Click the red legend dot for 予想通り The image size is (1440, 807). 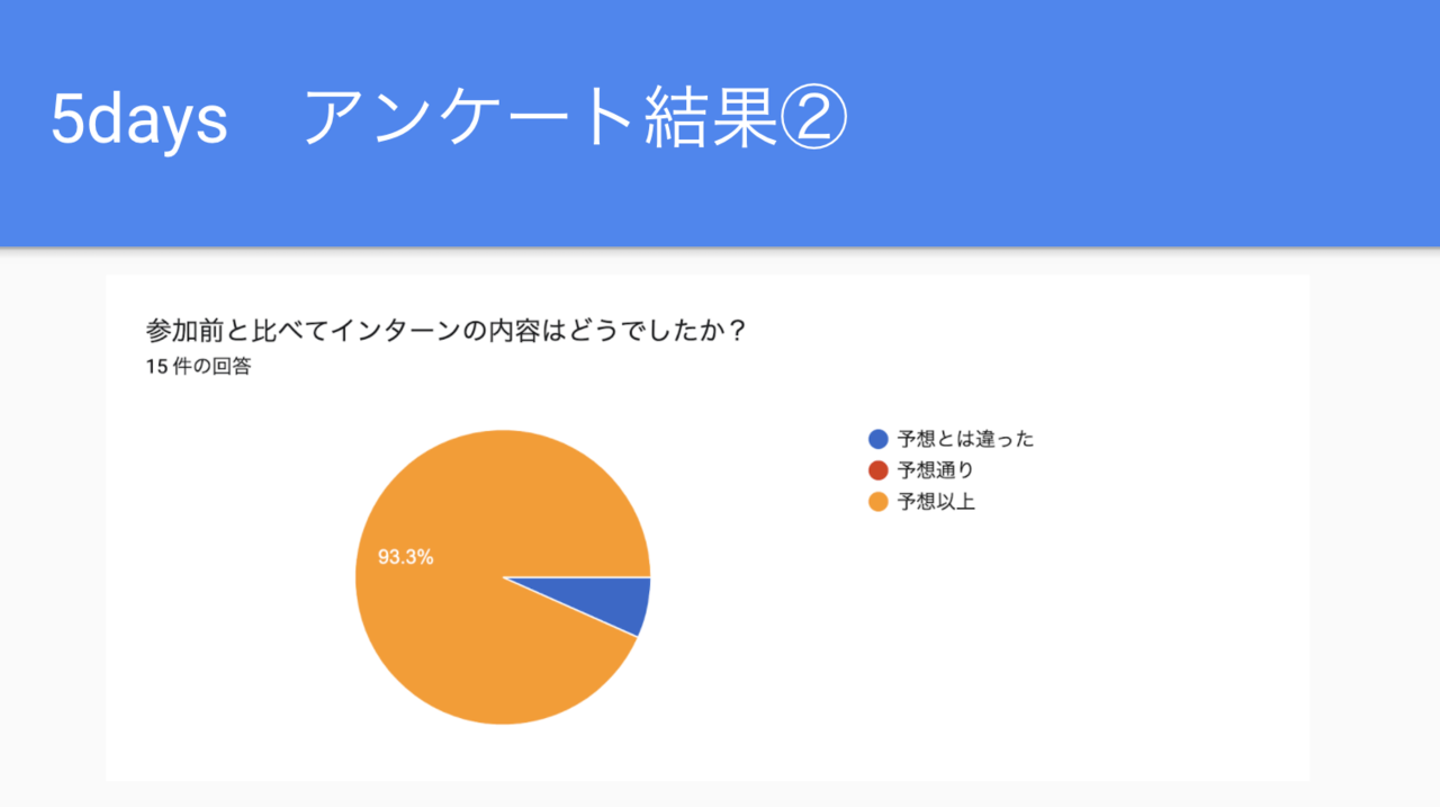(x=878, y=470)
